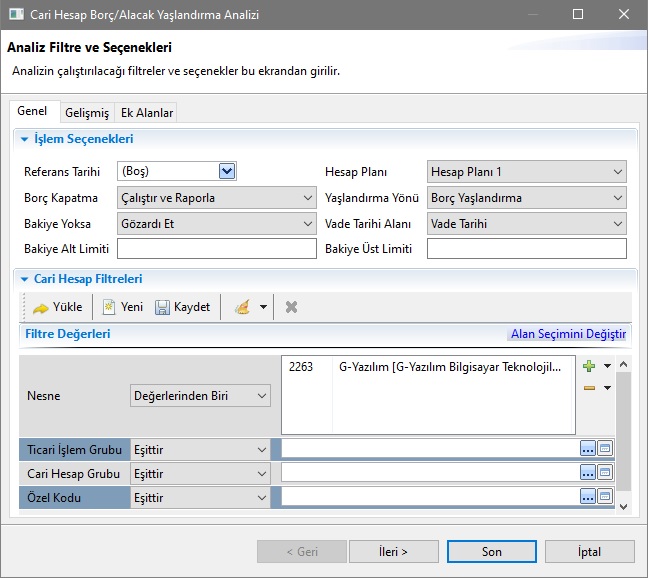Click the Bakiye Alt Limiti field

coord(217,248)
